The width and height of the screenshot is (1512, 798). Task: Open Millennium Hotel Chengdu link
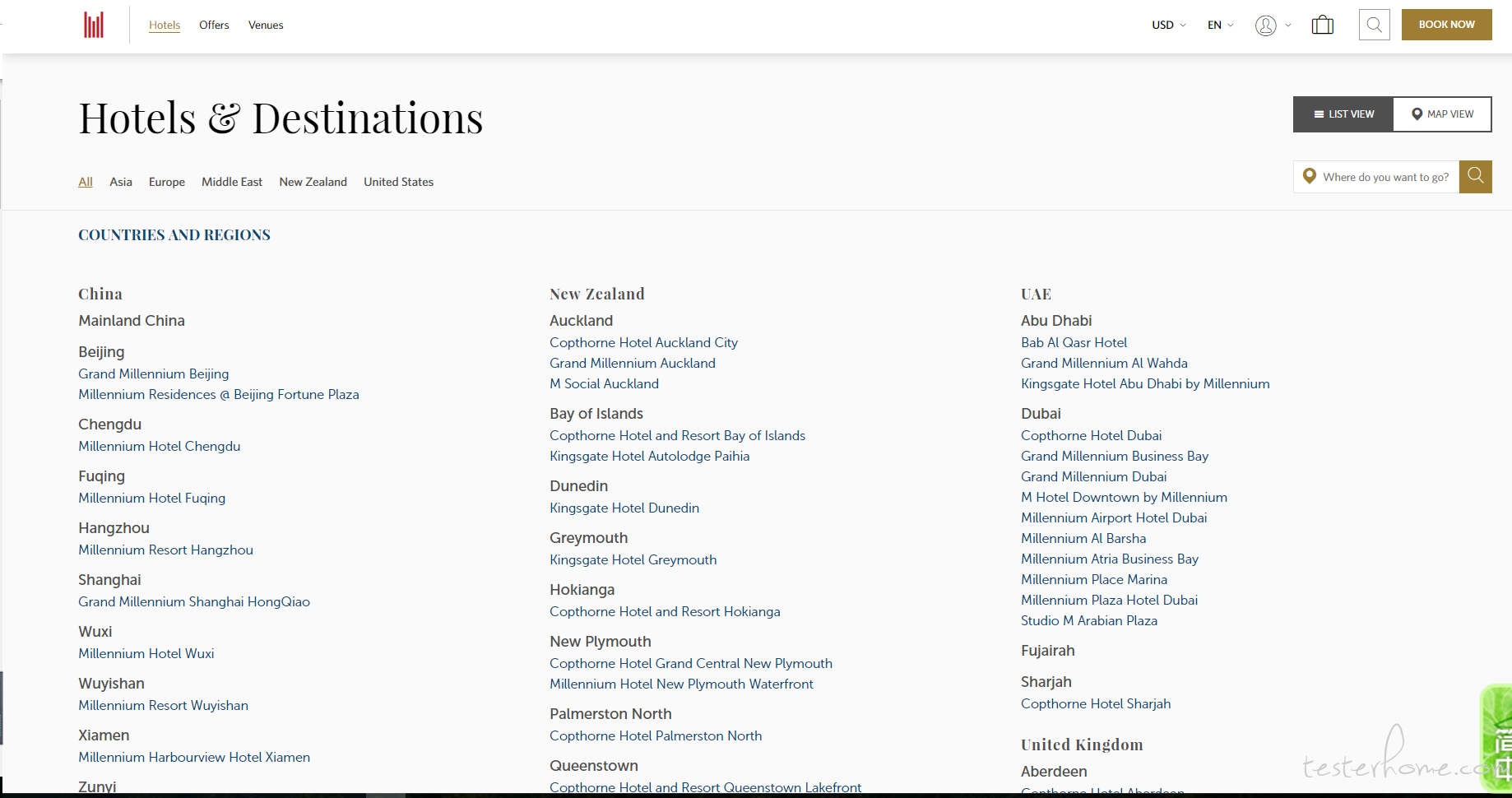pyautogui.click(x=160, y=446)
